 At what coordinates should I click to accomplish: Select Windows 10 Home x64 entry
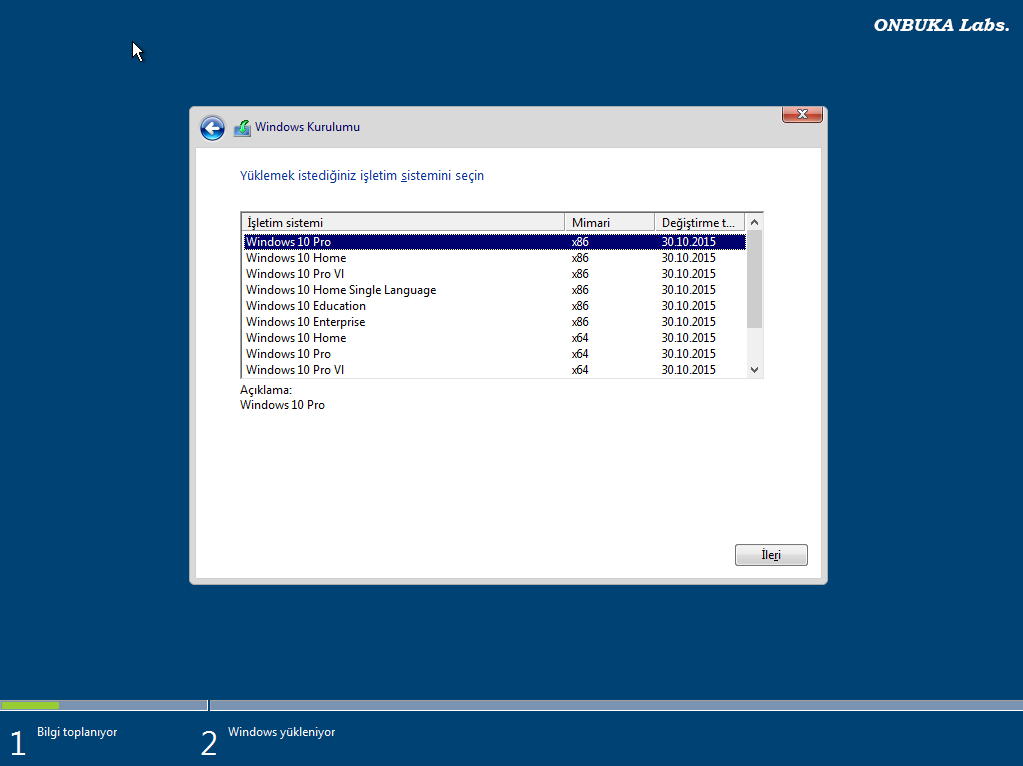pyautogui.click(x=495, y=337)
